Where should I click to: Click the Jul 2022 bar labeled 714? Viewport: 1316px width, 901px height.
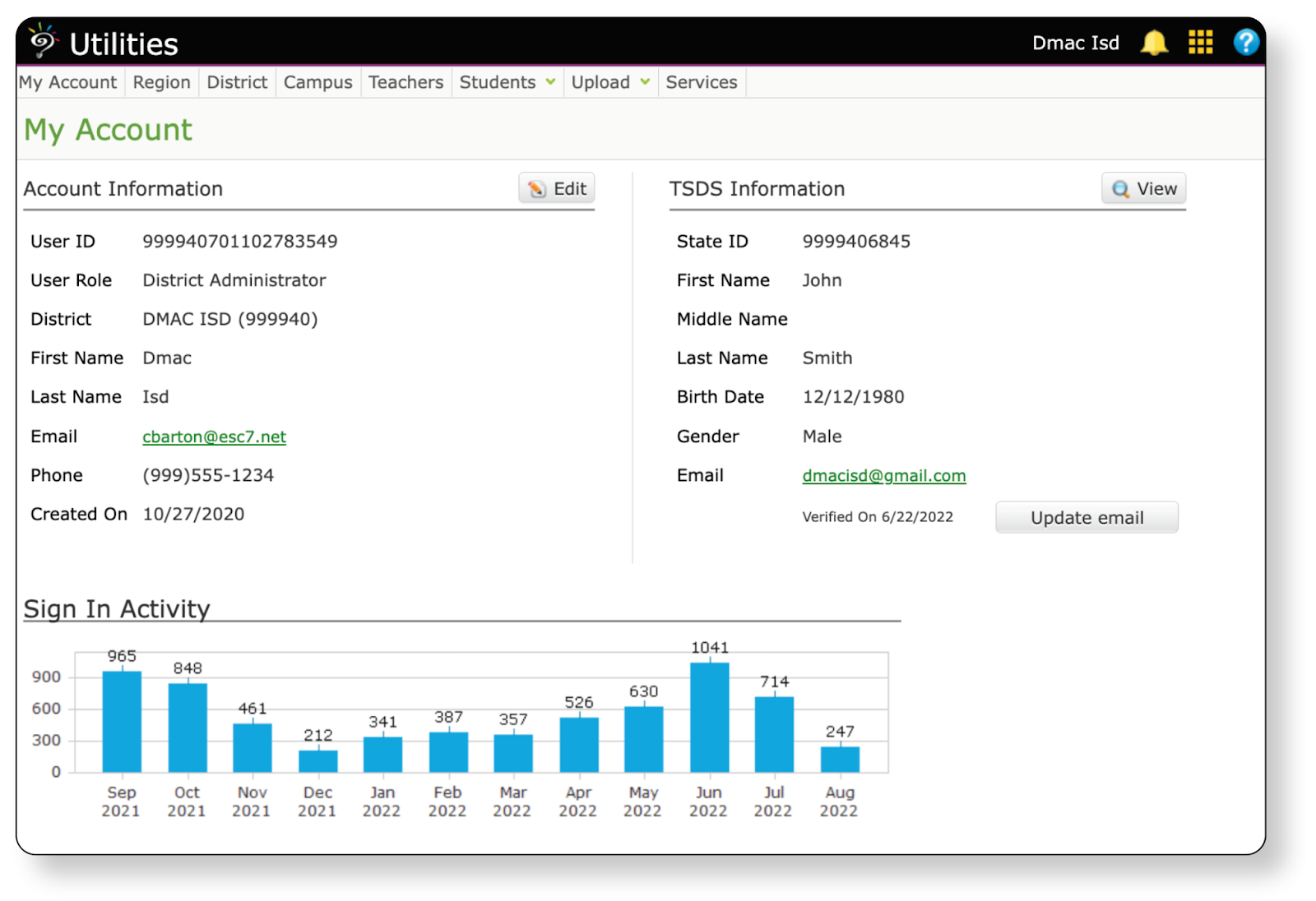775,734
